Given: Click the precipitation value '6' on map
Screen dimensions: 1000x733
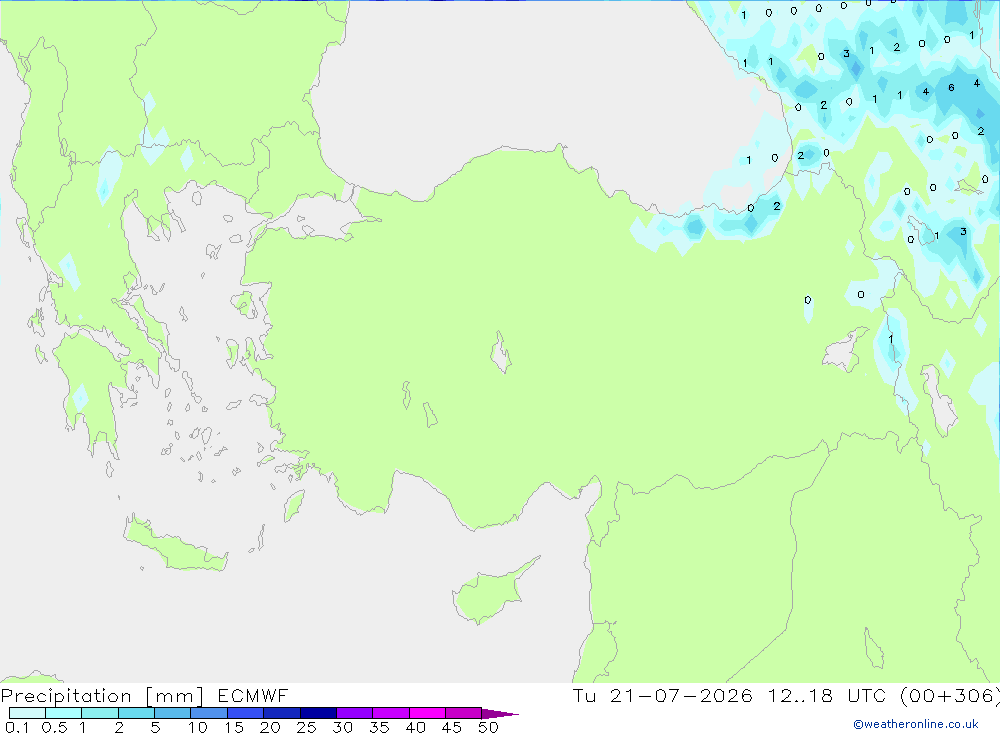Looking at the screenshot, I should (951, 87).
